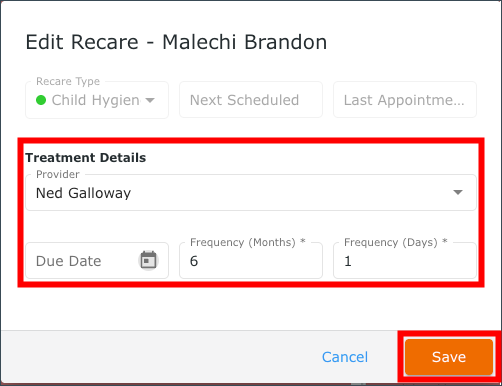Click the Frequency (Months) label

tap(248, 242)
